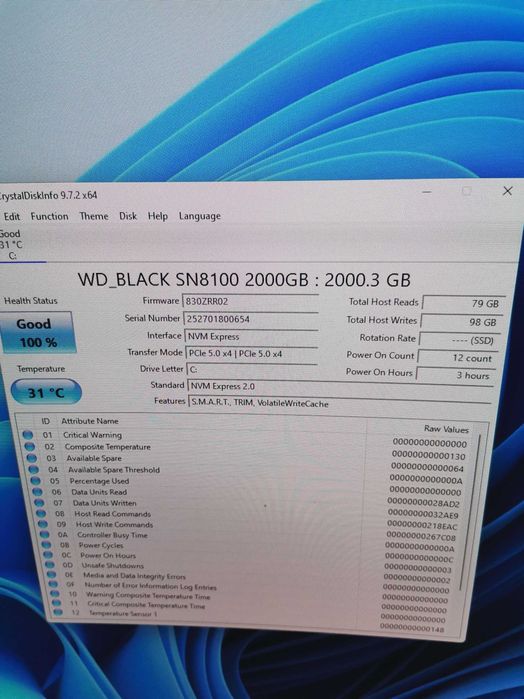Click the Total Host Writes value 98 GB
Screen dimensions: 524x699
pos(460,322)
